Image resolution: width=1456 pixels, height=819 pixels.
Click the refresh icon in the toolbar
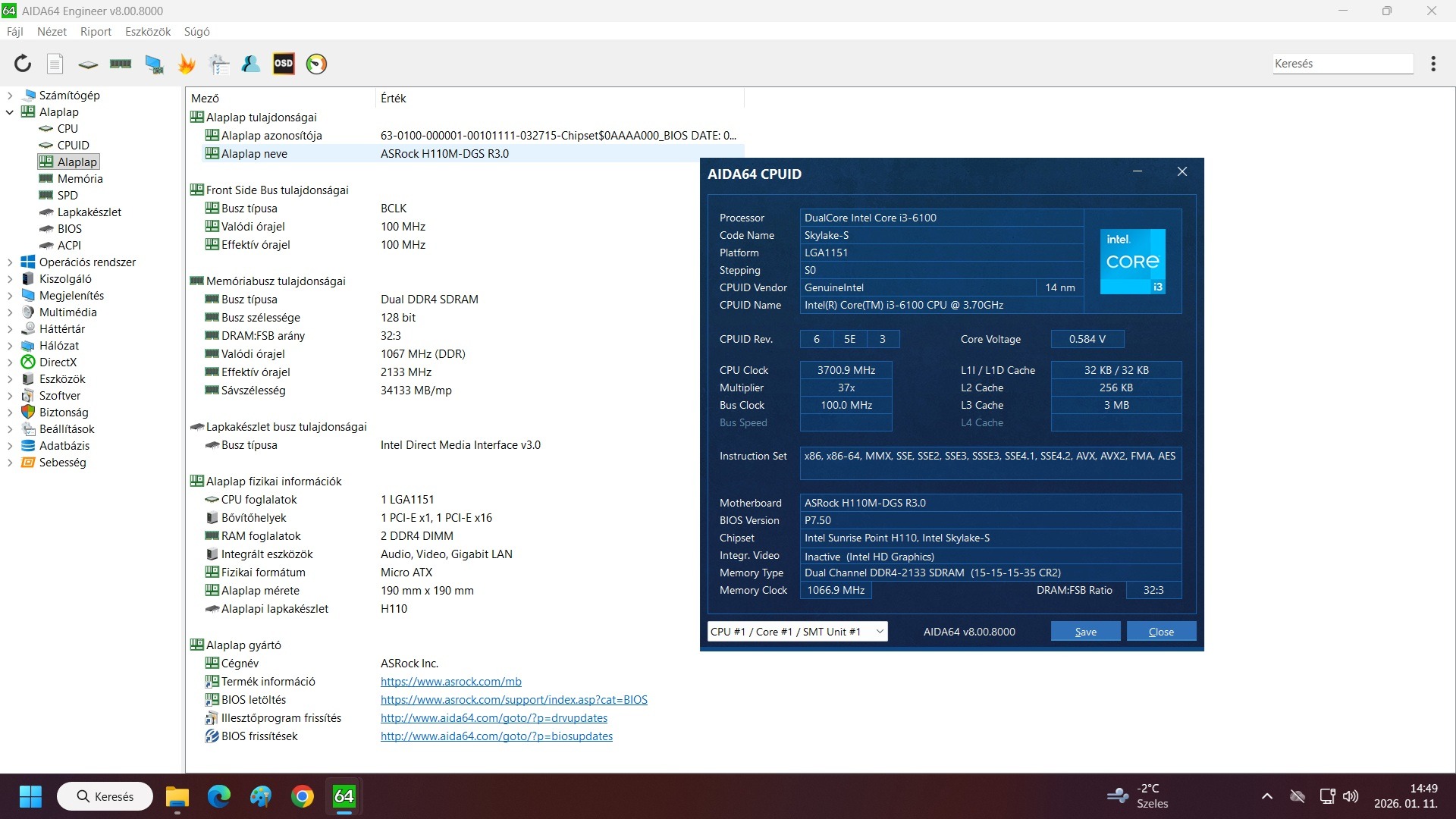click(22, 64)
